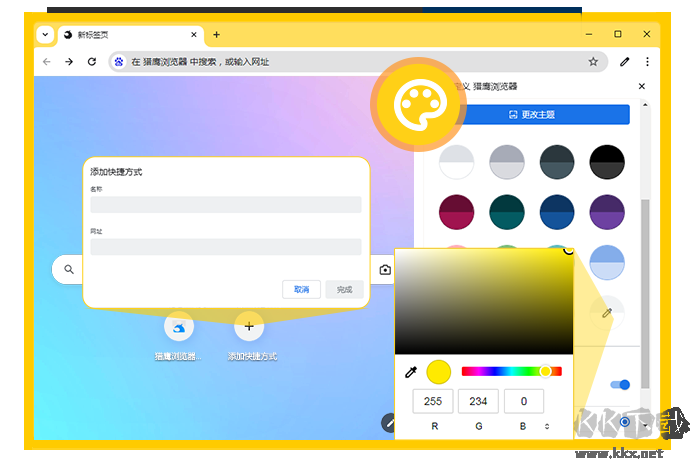This screenshot has height=460, width=690.
Task: Click the side panel scroll-up arrow
Action: (645, 105)
